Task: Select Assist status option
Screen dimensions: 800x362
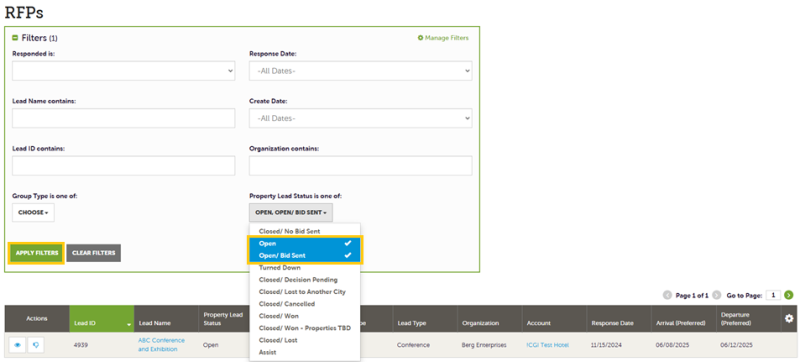Action: coord(305,352)
